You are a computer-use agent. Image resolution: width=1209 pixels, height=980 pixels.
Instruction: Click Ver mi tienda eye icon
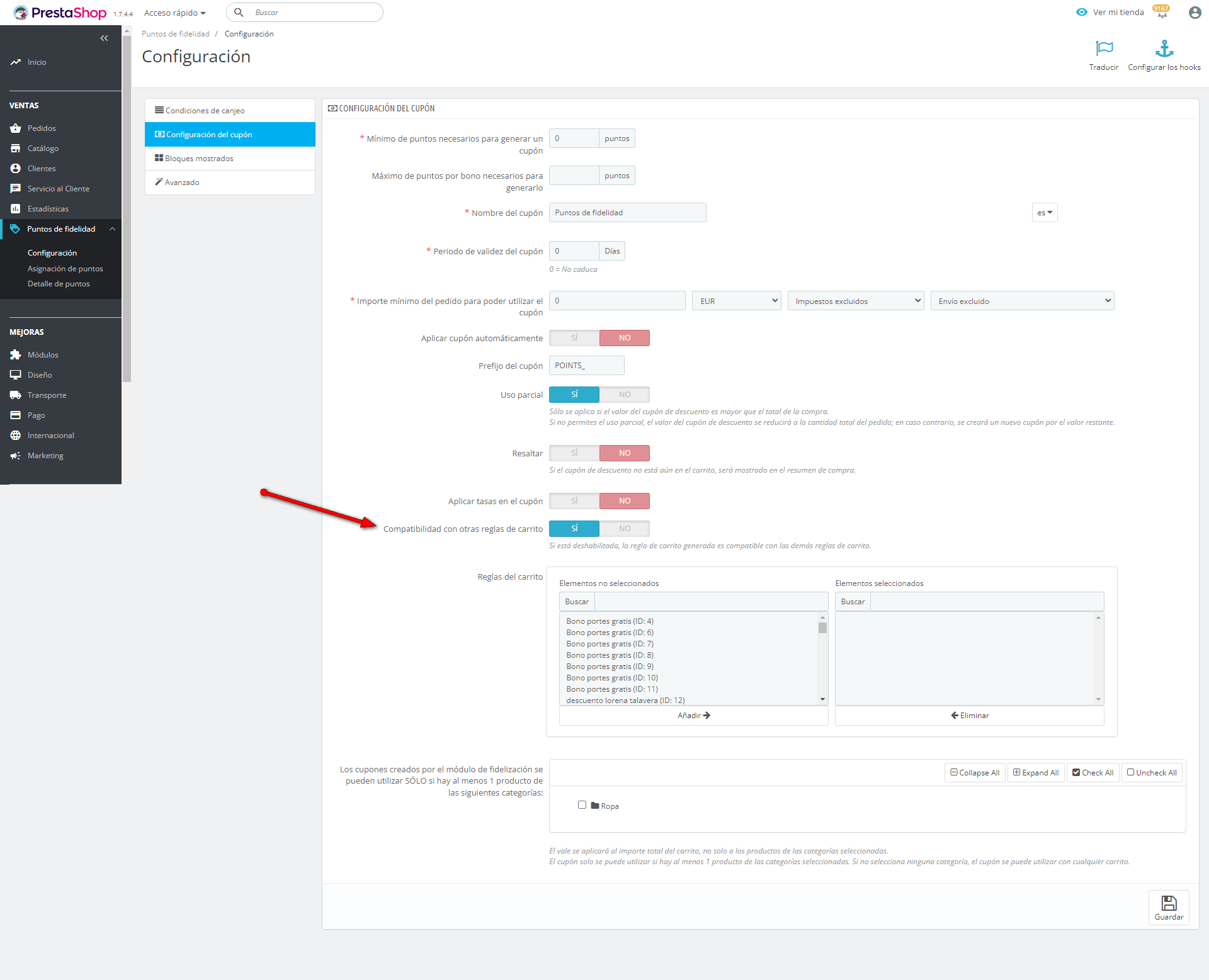coord(1082,13)
